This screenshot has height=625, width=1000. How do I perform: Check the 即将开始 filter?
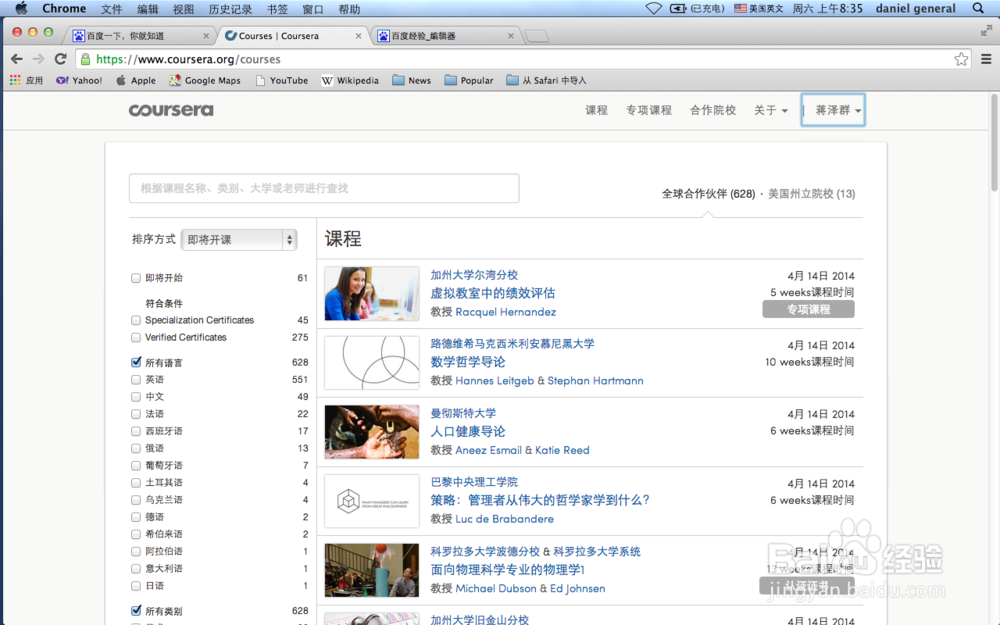(136, 278)
